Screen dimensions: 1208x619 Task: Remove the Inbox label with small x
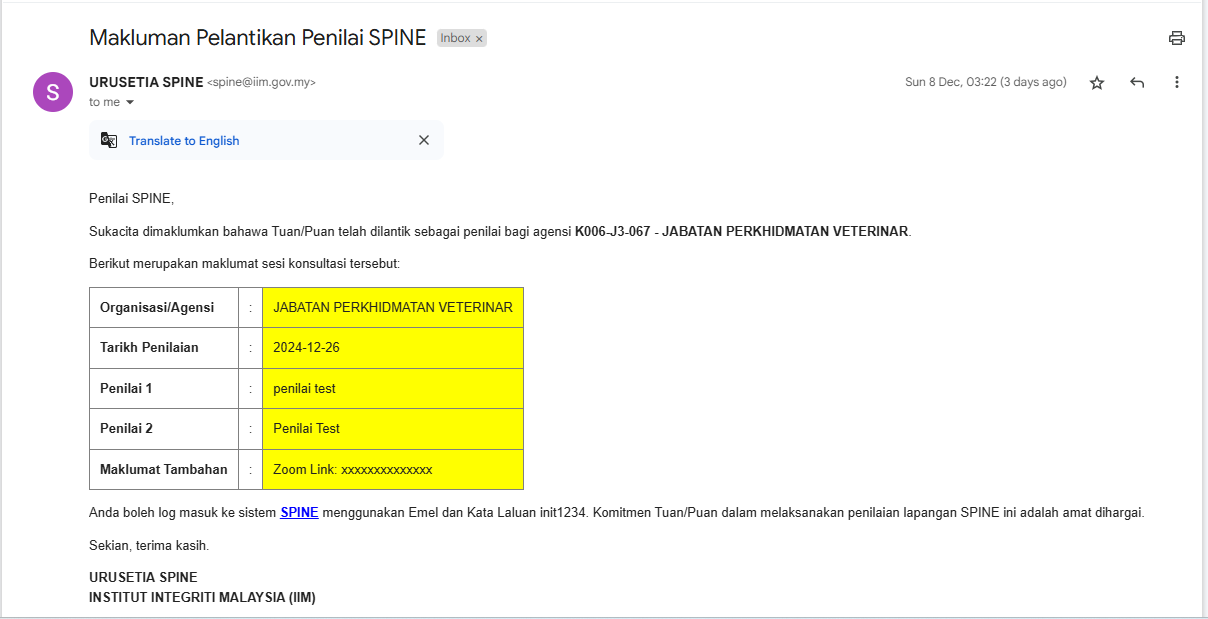pos(479,39)
